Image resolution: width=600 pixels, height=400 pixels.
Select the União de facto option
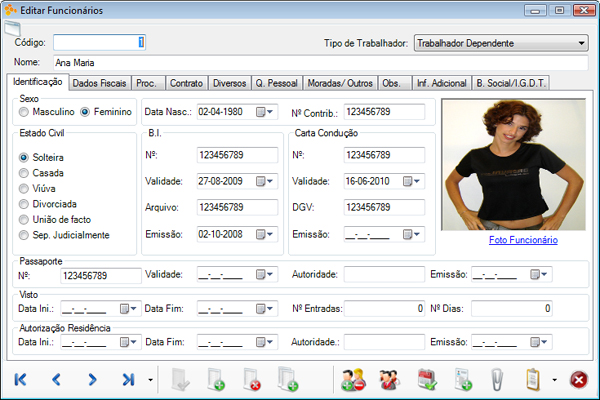point(24,219)
